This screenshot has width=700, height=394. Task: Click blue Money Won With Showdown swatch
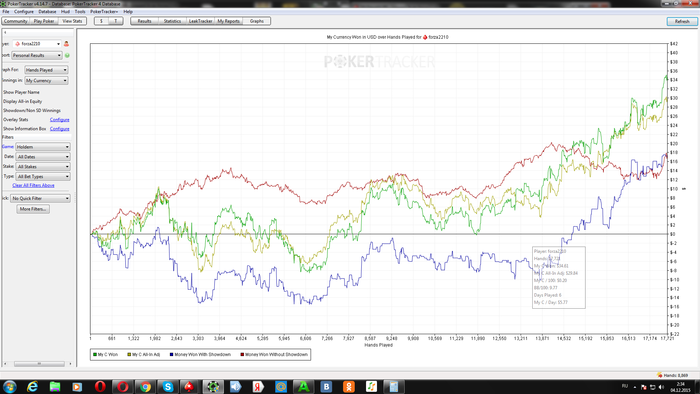(171, 354)
